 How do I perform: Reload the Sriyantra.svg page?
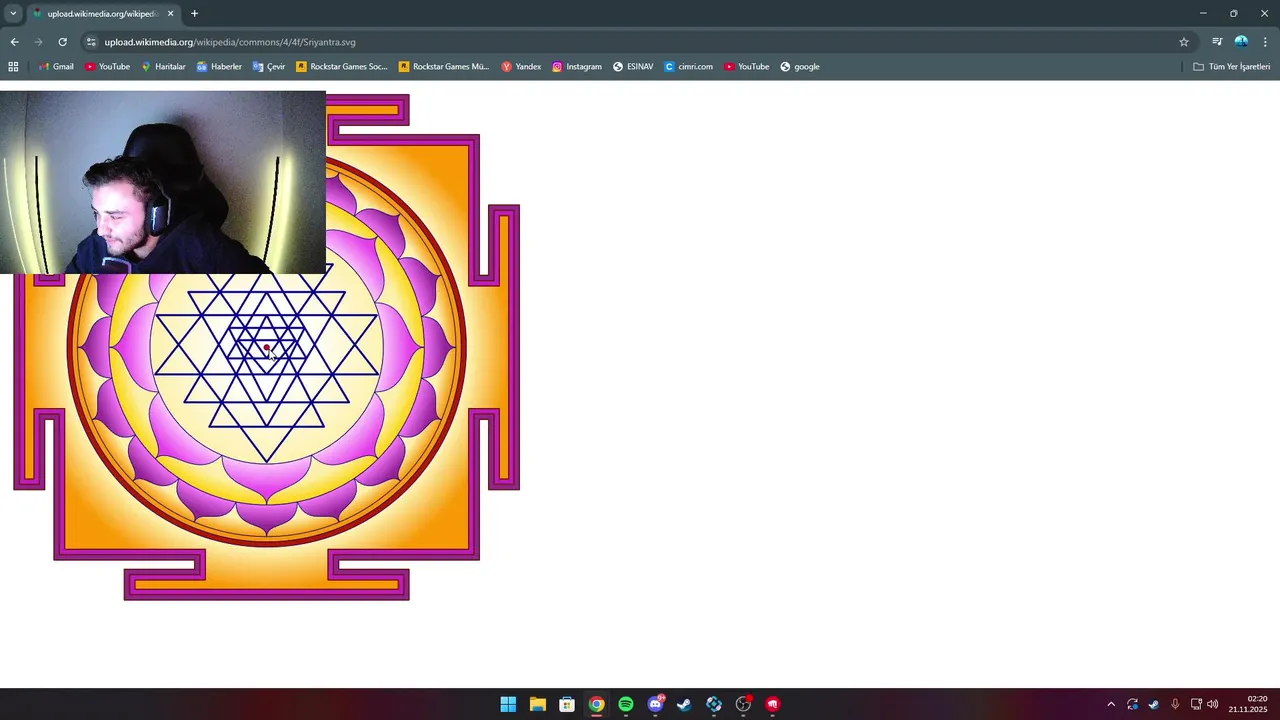62,42
